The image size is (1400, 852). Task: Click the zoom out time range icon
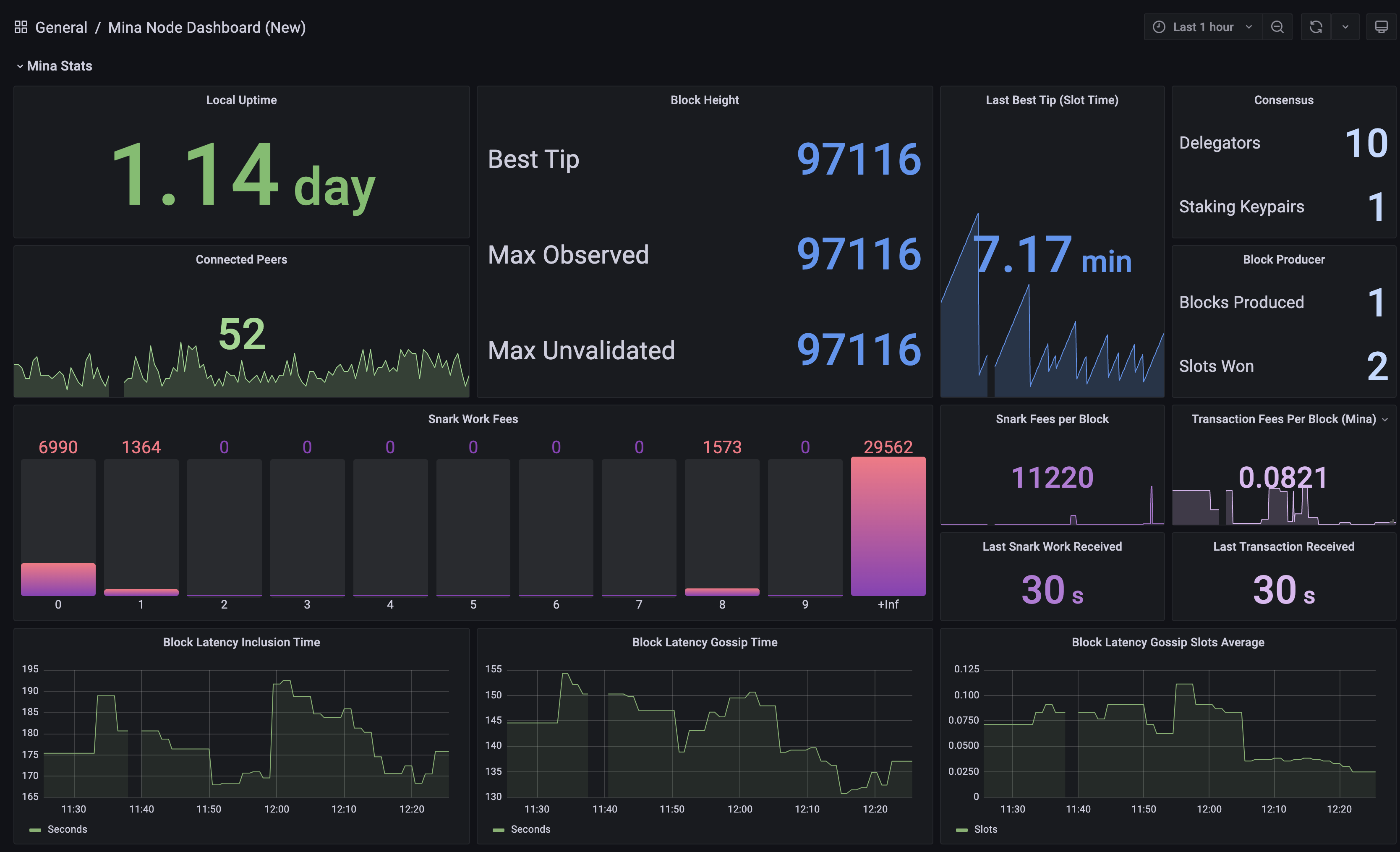click(1277, 27)
